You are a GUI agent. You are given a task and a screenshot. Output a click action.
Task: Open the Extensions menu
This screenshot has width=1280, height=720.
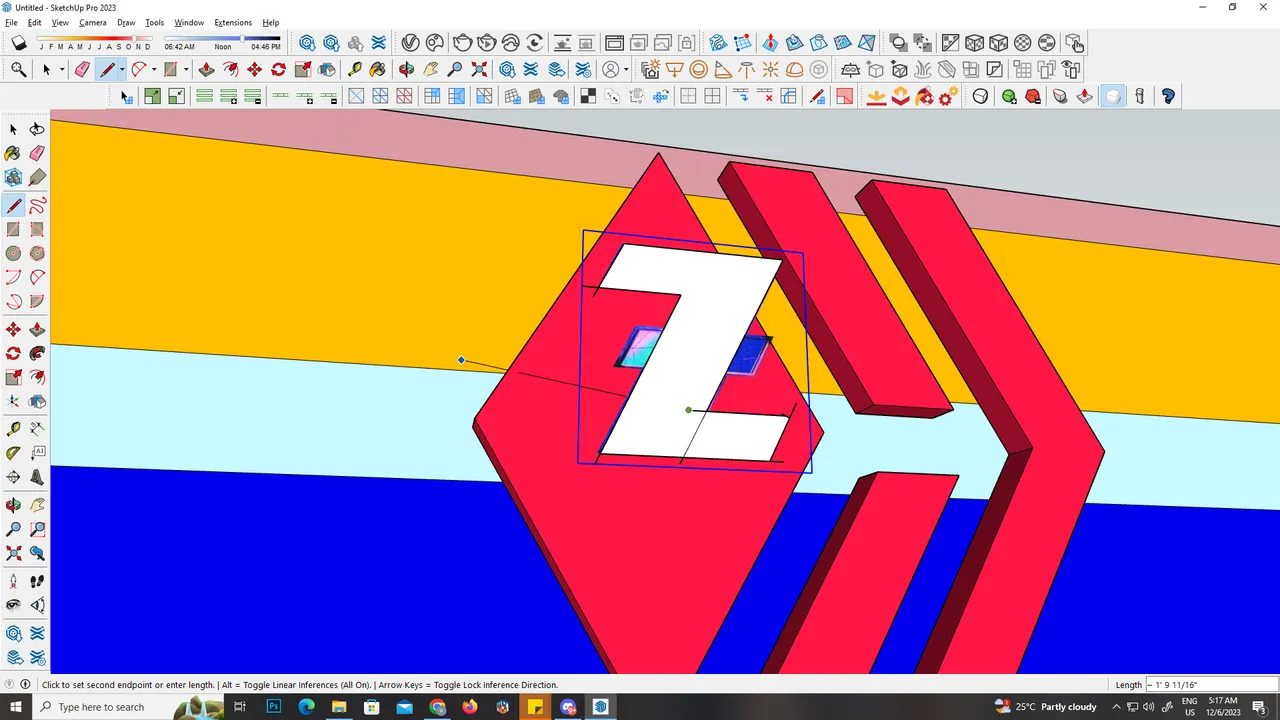tap(233, 22)
